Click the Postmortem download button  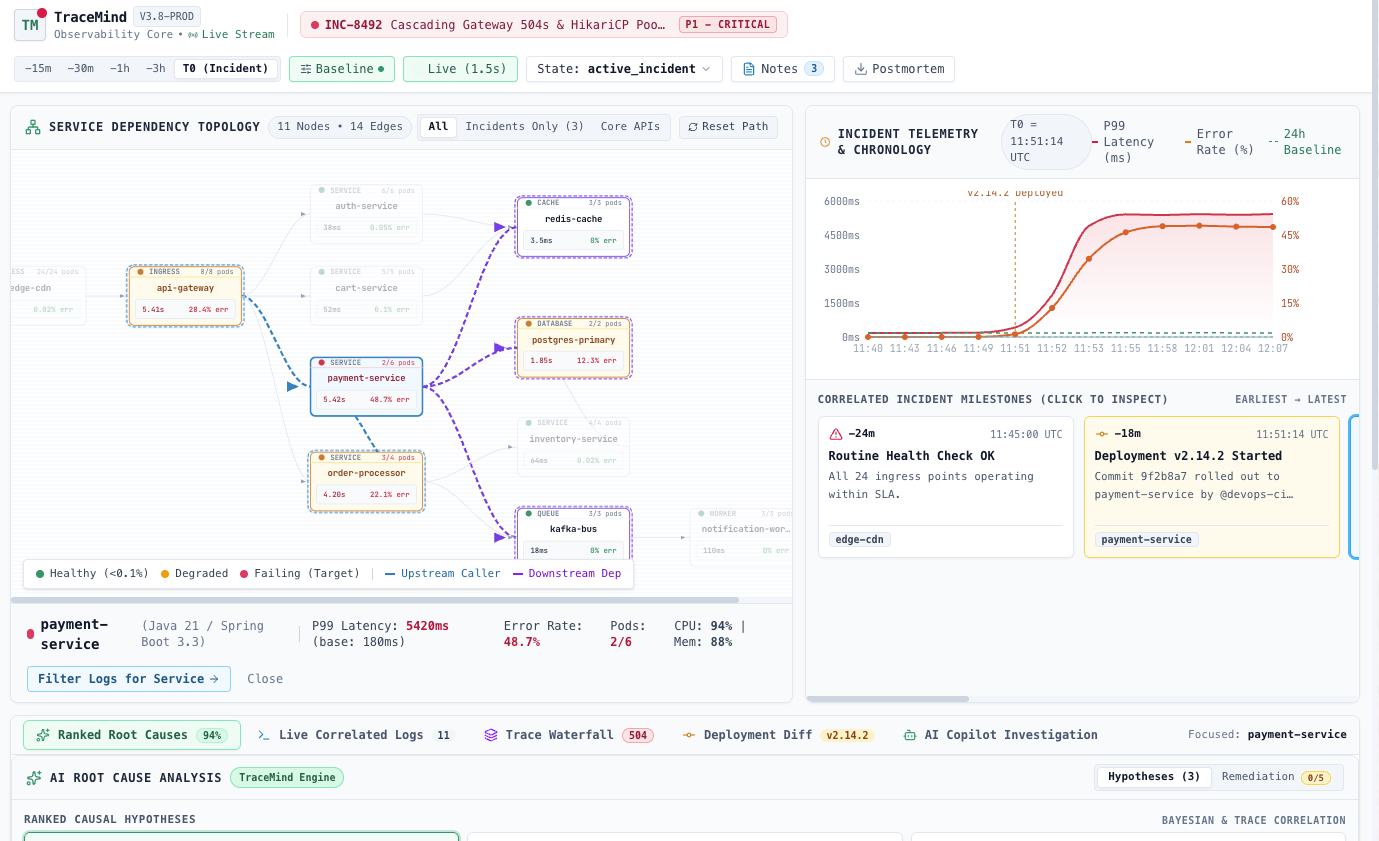(x=898, y=69)
